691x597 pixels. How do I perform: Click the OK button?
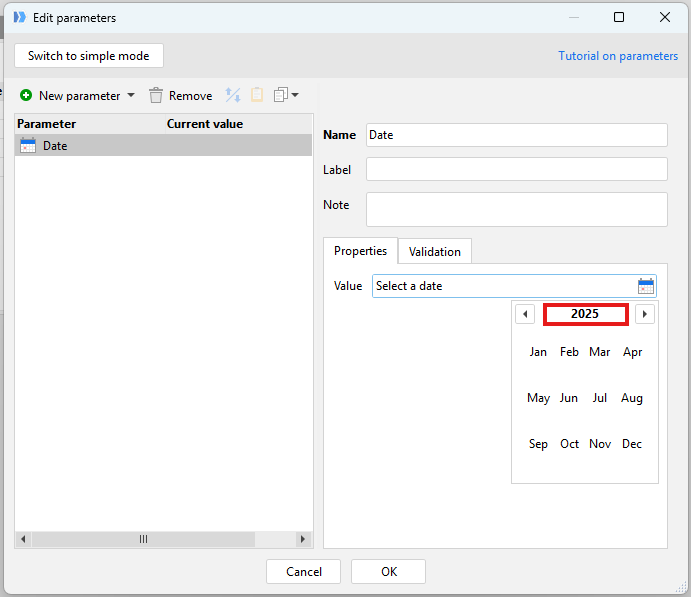[389, 571]
